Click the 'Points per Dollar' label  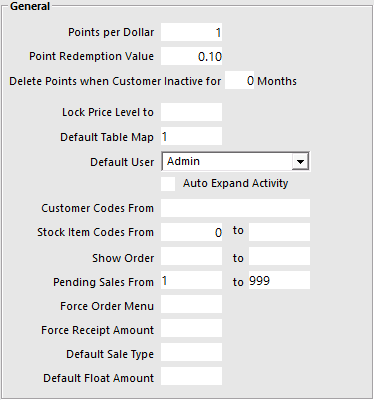click(x=111, y=32)
